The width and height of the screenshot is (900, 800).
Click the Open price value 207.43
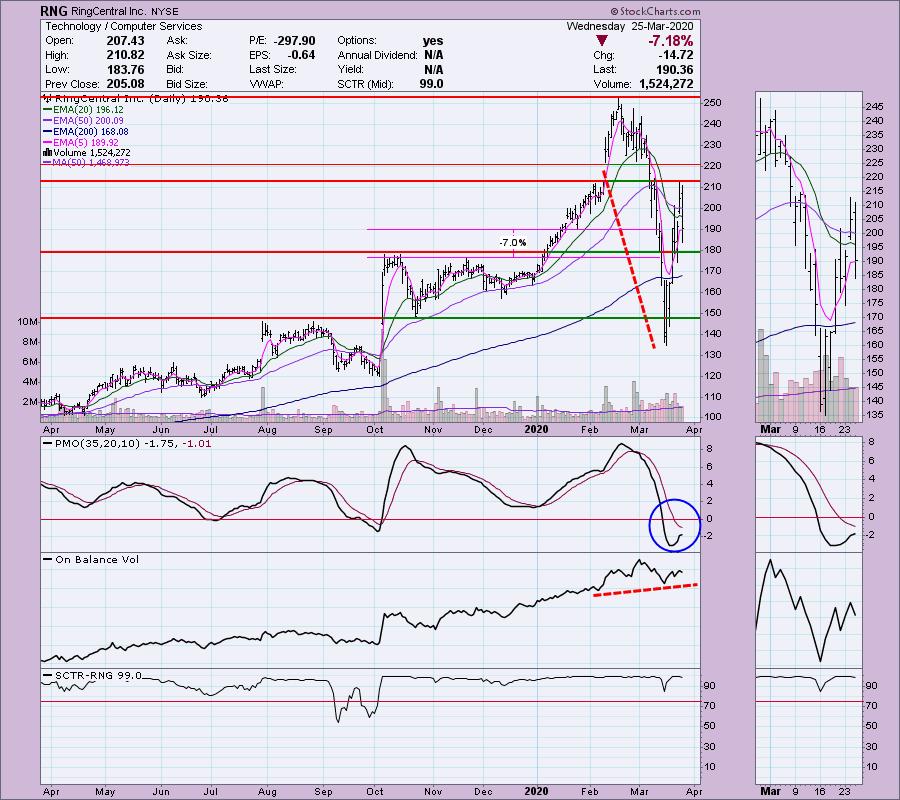[125, 41]
